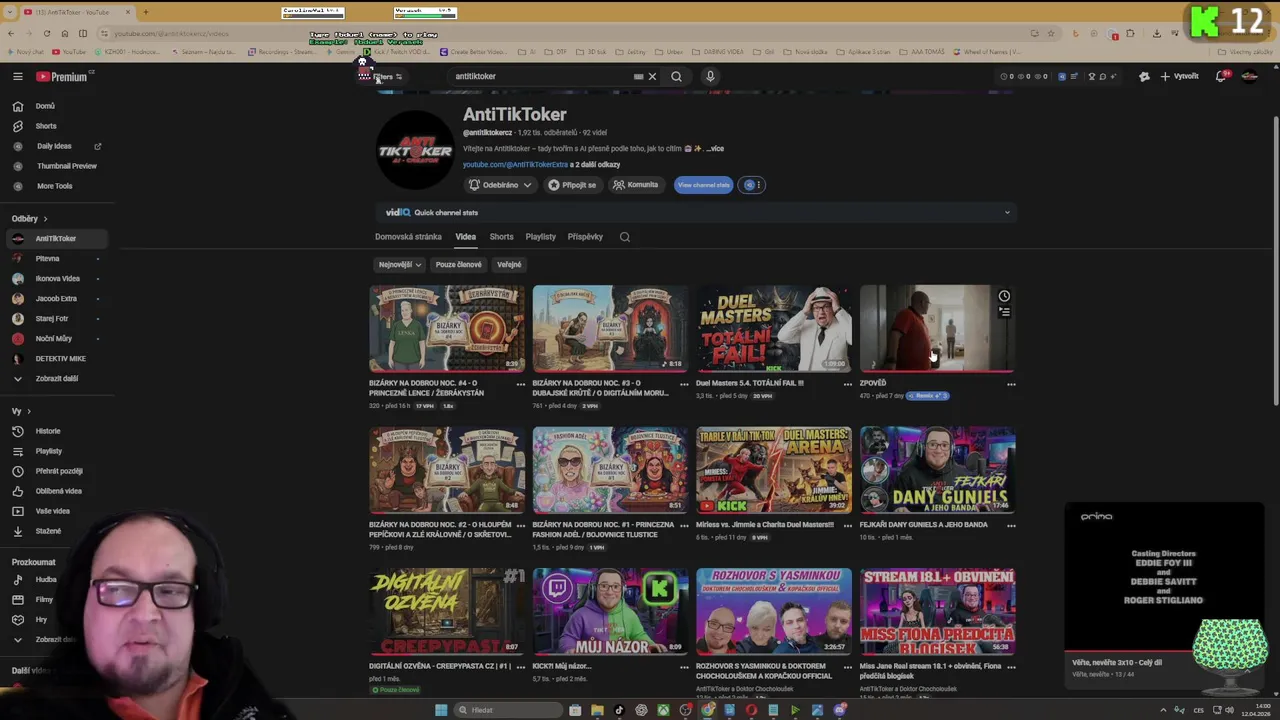Switch to Příspěvky tab
Screen dimensions: 1280x720
point(585,237)
